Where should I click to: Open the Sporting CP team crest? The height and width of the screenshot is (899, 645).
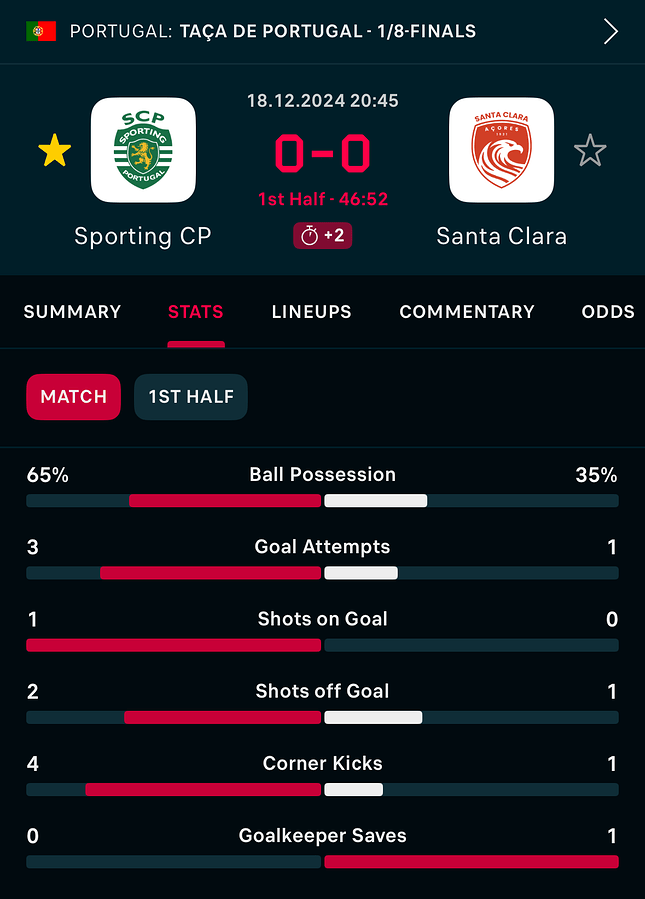coord(143,150)
